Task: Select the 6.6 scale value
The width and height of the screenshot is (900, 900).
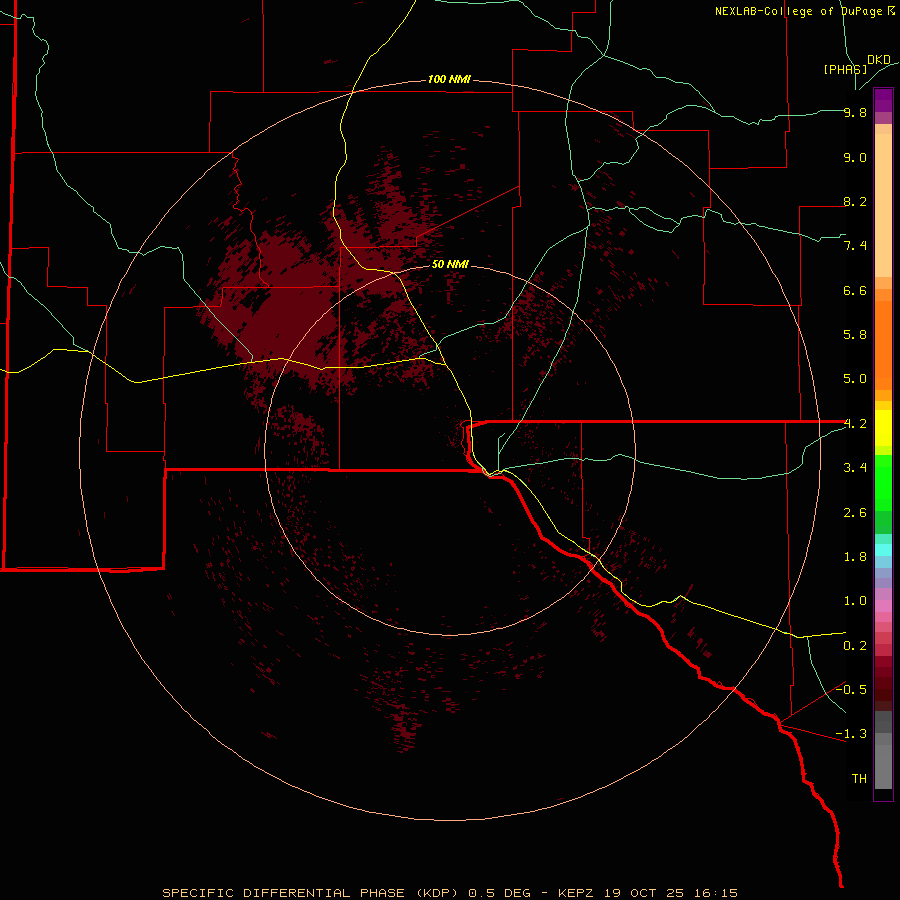Action: click(x=855, y=290)
